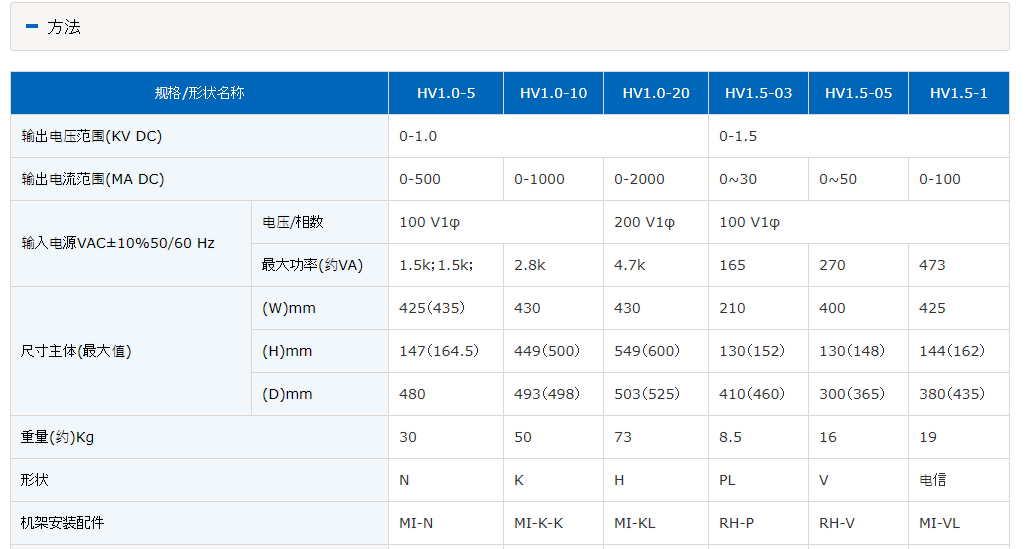Click the 方法 section header title

click(x=64, y=27)
